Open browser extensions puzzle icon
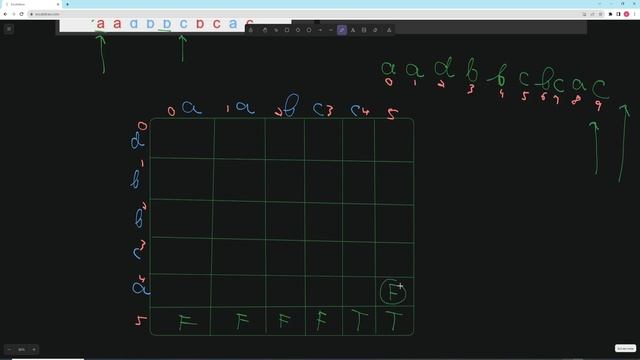Image resolution: width=640 pixels, height=360 pixels. [611, 14]
